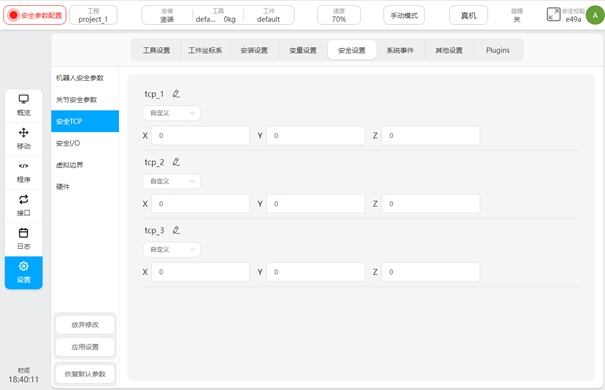Open 关节安全参数 menu item
The width and height of the screenshot is (605, 390).
pyautogui.click(x=85, y=100)
